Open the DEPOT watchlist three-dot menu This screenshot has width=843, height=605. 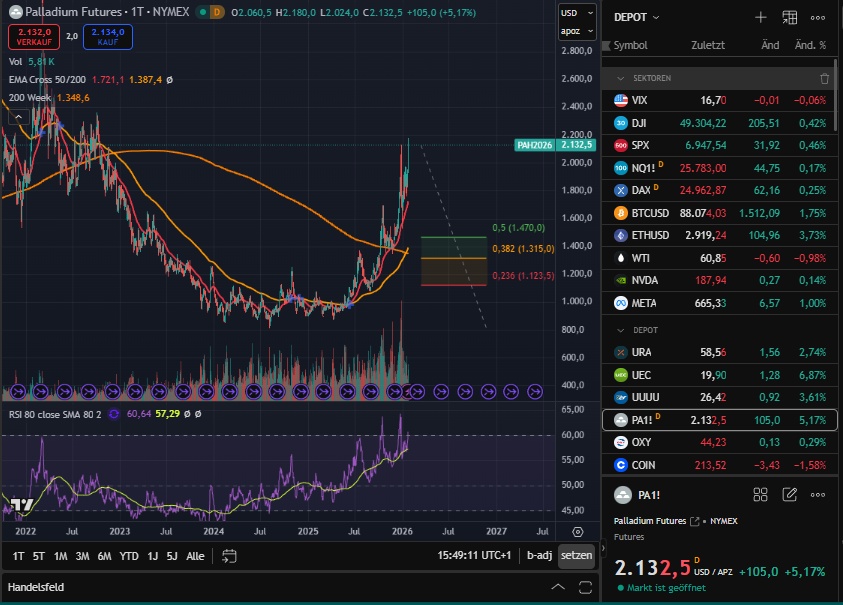click(x=818, y=17)
